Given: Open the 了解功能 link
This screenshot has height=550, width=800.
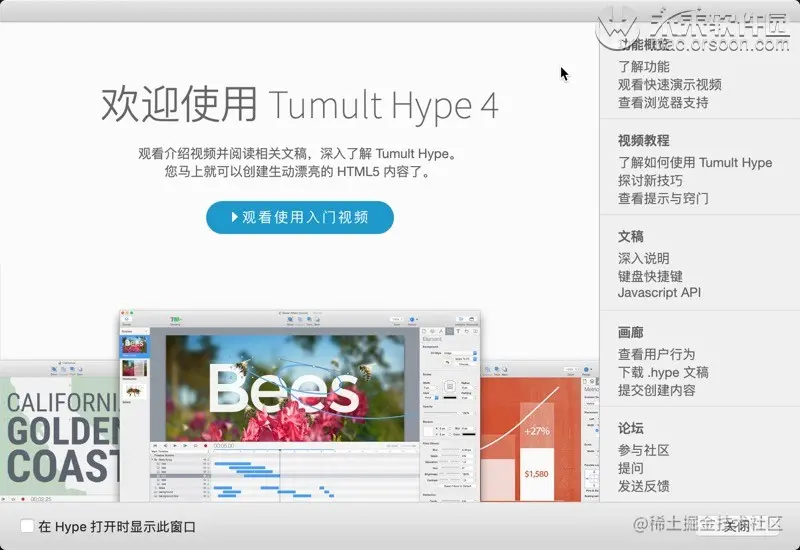Looking at the screenshot, I should (x=643, y=67).
